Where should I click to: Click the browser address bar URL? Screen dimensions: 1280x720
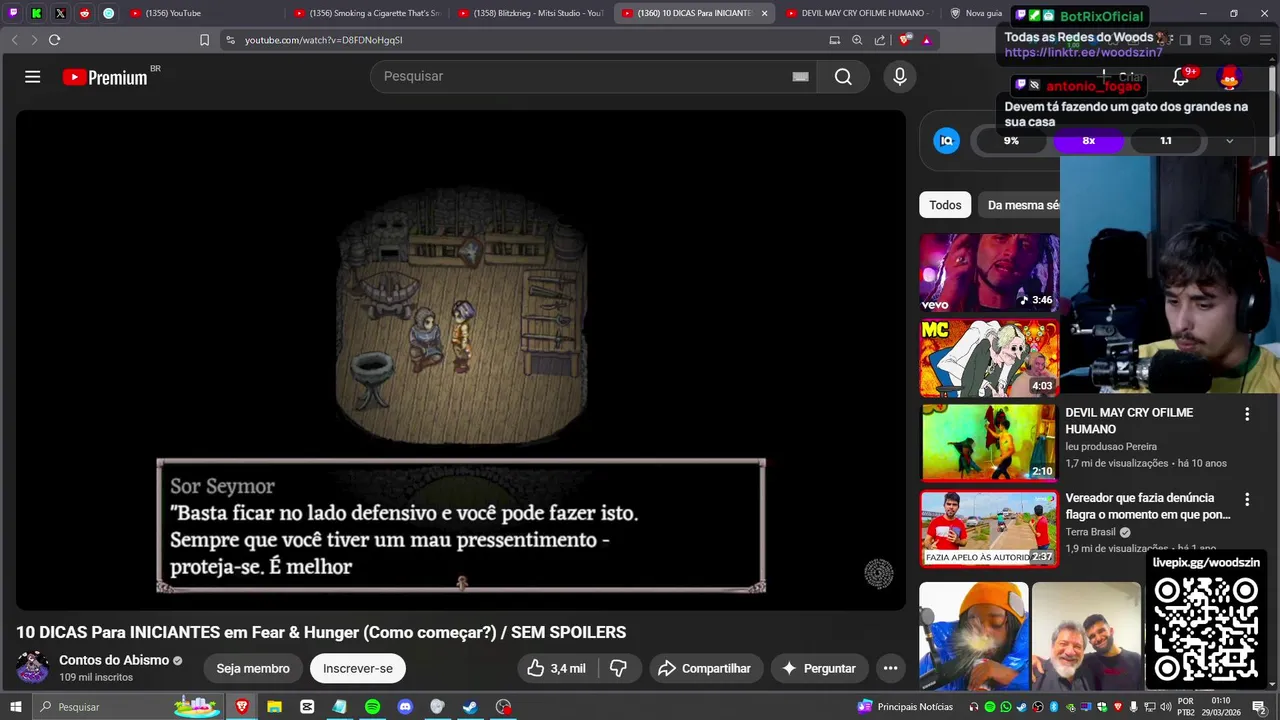click(x=323, y=40)
